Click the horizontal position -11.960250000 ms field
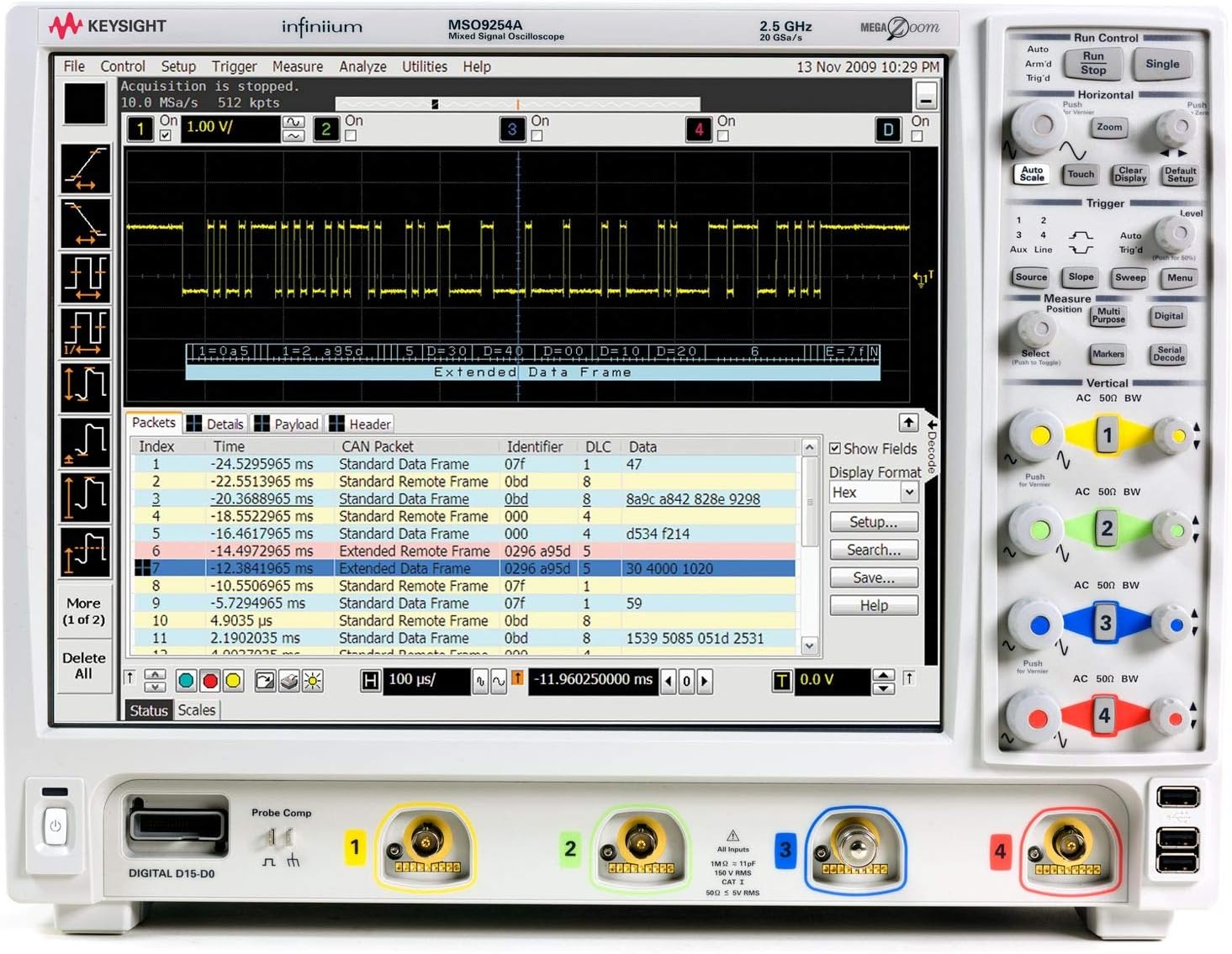This screenshot has height=954, width=1232. [594, 680]
